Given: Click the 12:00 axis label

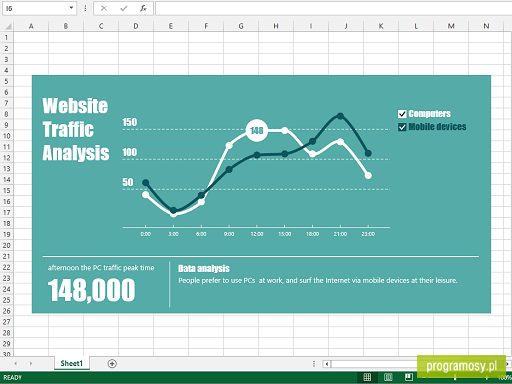Looking at the screenshot, I should point(257,234).
